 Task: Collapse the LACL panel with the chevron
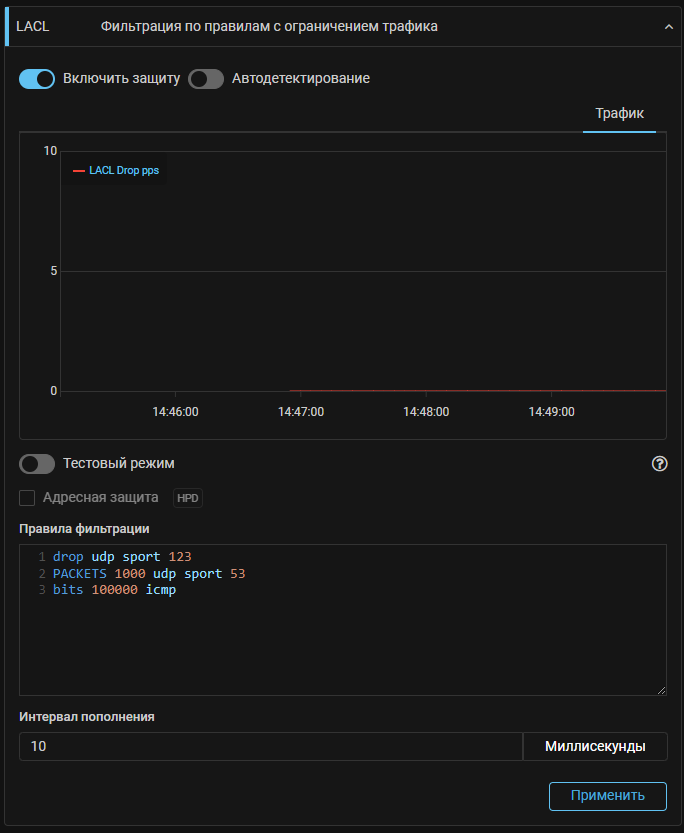668,27
